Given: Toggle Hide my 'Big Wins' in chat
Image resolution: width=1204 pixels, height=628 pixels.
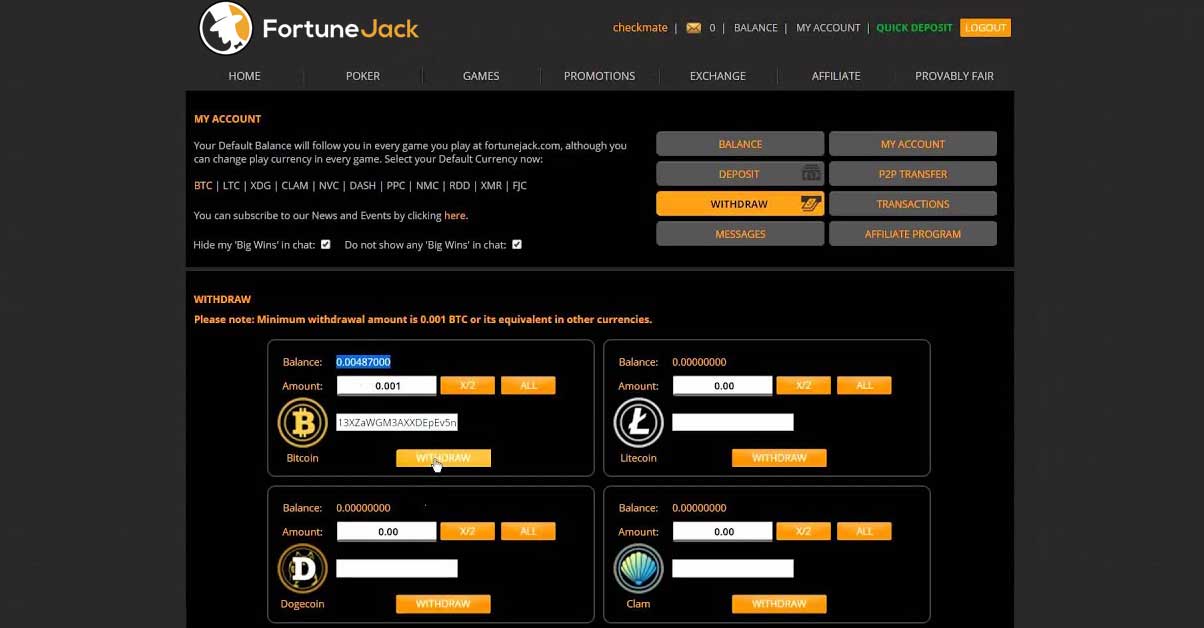Looking at the screenshot, I should (325, 244).
